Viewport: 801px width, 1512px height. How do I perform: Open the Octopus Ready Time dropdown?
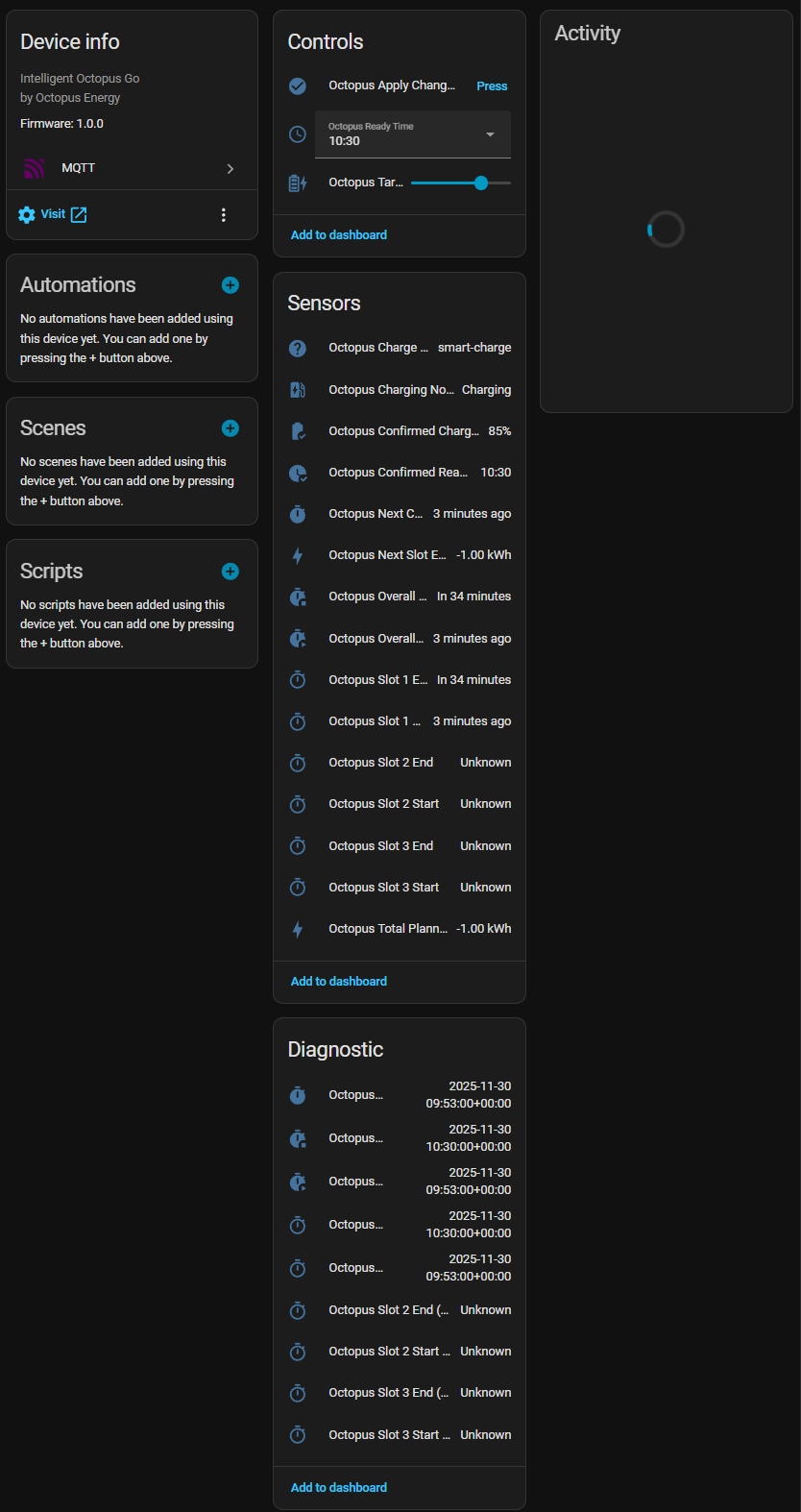click(413, 134)
